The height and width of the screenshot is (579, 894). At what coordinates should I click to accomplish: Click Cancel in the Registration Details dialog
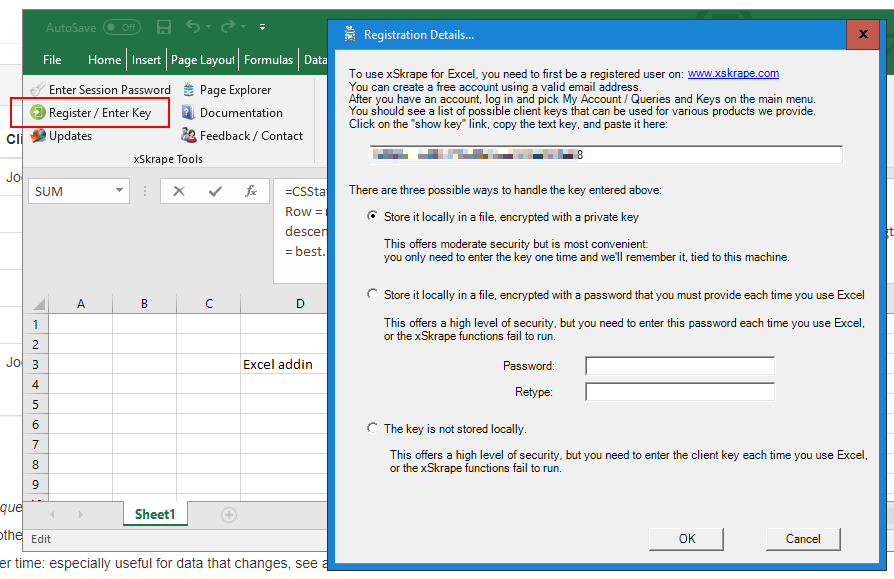[803, 539]
